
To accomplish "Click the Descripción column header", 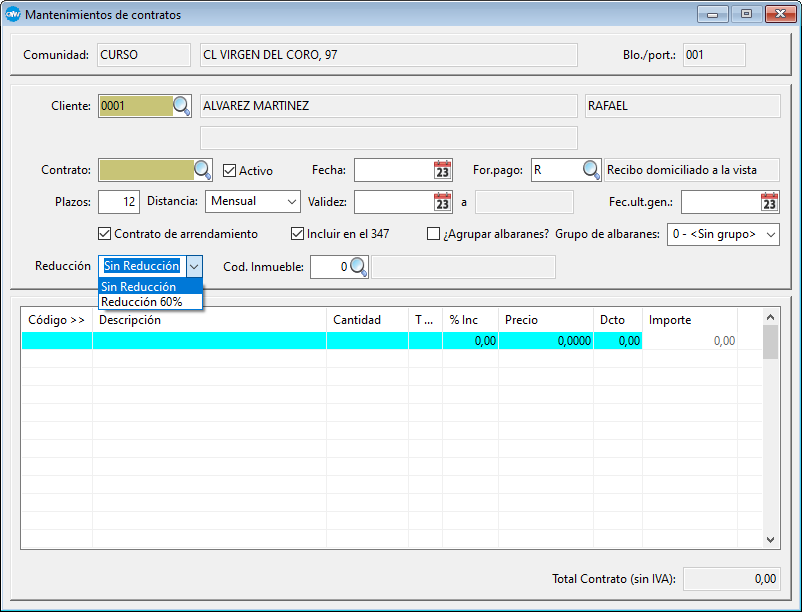I will [130, 320].
